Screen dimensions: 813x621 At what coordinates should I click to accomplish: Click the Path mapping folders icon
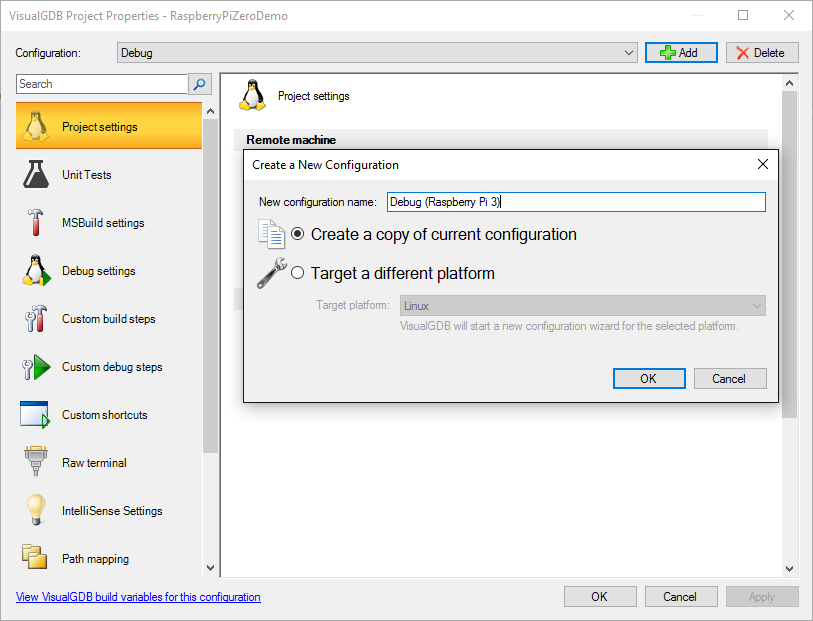(x=35, y=557)
